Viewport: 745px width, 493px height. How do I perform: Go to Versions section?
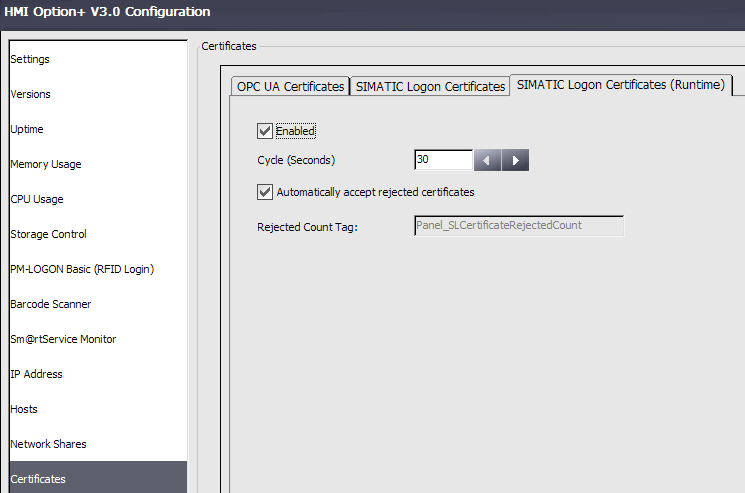(x=31, y=94)
